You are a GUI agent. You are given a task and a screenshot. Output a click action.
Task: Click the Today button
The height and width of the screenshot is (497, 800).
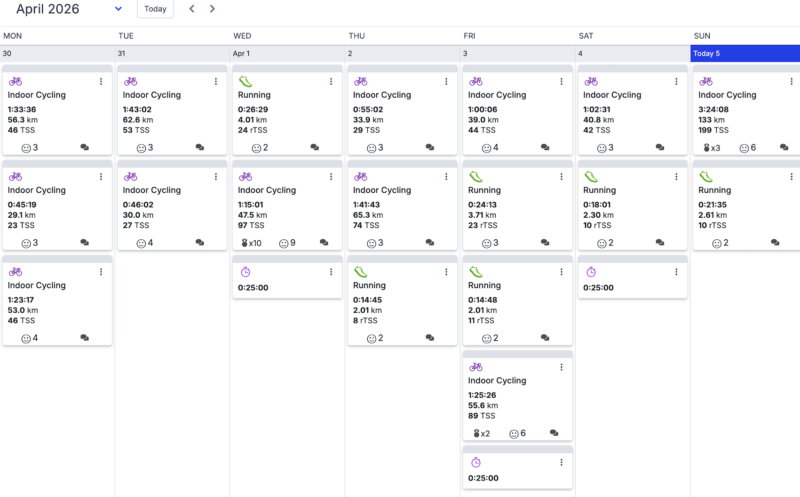155,9
